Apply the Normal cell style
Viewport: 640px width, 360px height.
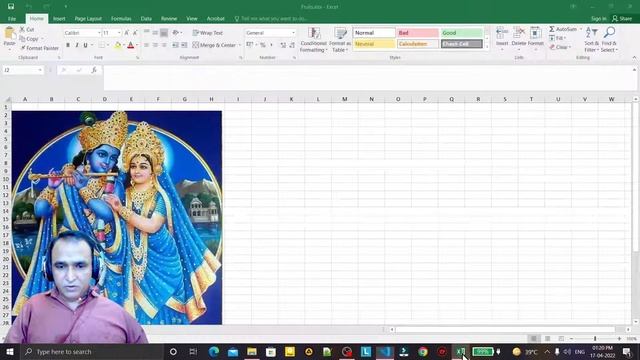click(374, 33)
